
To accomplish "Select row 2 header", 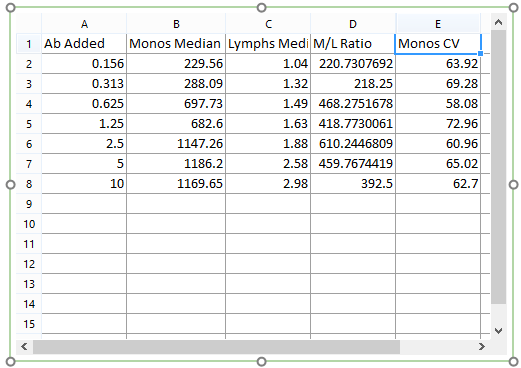I will pos(29,64).
